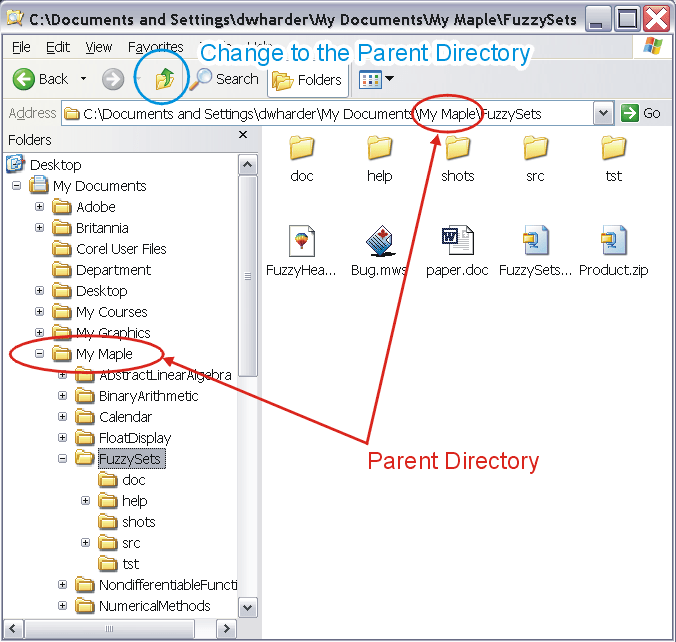
Task: Open the View menu
Action: coord(99,47)
